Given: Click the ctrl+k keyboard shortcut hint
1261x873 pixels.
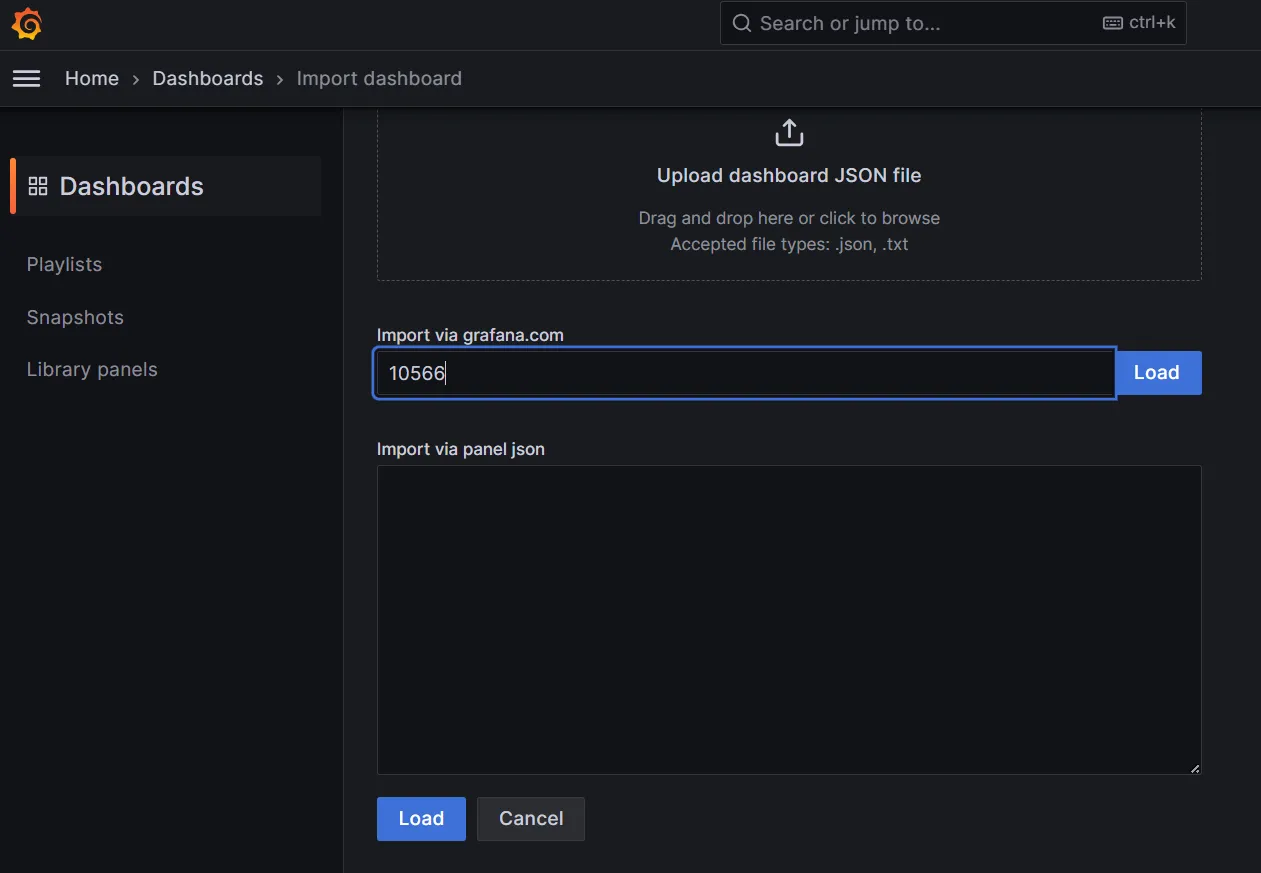Looking at the screenshot, I should pos(1139,22).
